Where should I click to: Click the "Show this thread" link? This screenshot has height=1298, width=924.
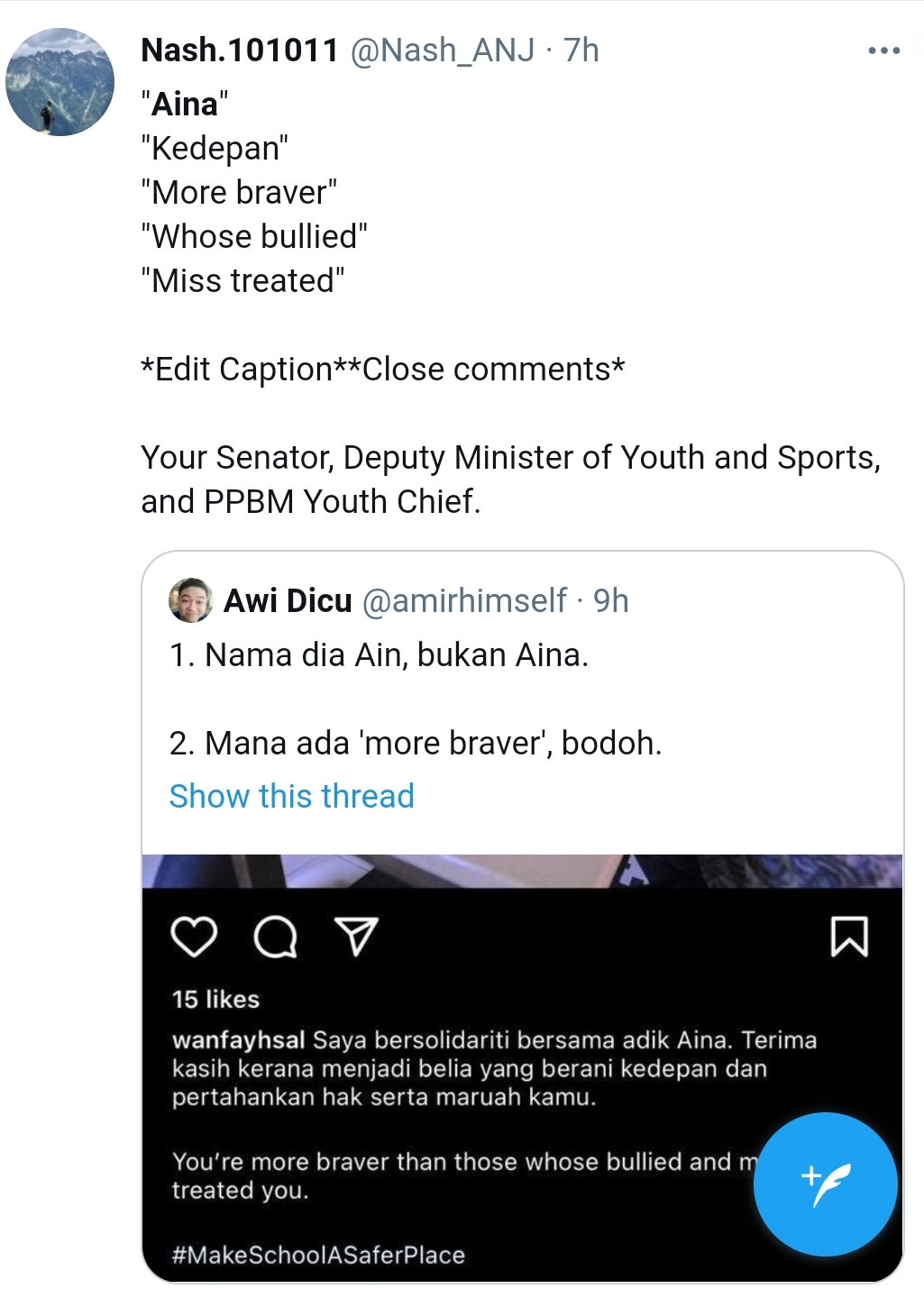pyautogui.click(x=291, y=796)
